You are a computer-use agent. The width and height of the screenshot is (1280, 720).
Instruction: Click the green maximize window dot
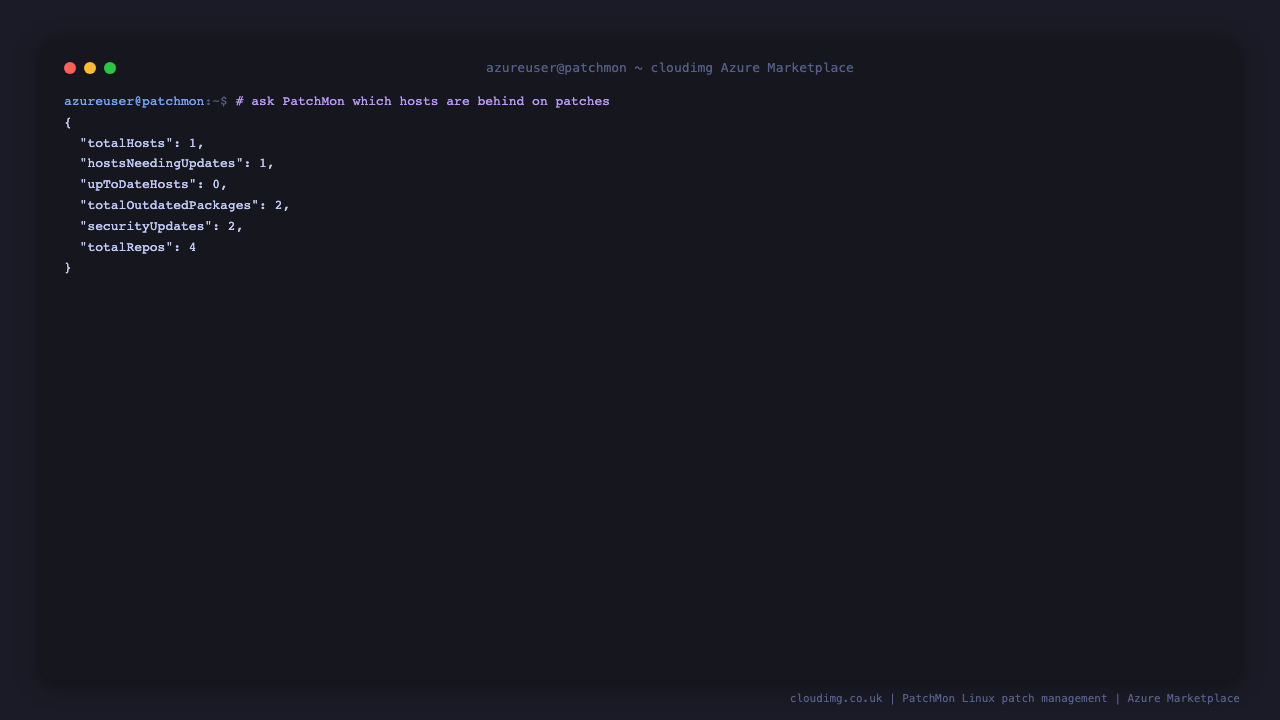(110, 68)
